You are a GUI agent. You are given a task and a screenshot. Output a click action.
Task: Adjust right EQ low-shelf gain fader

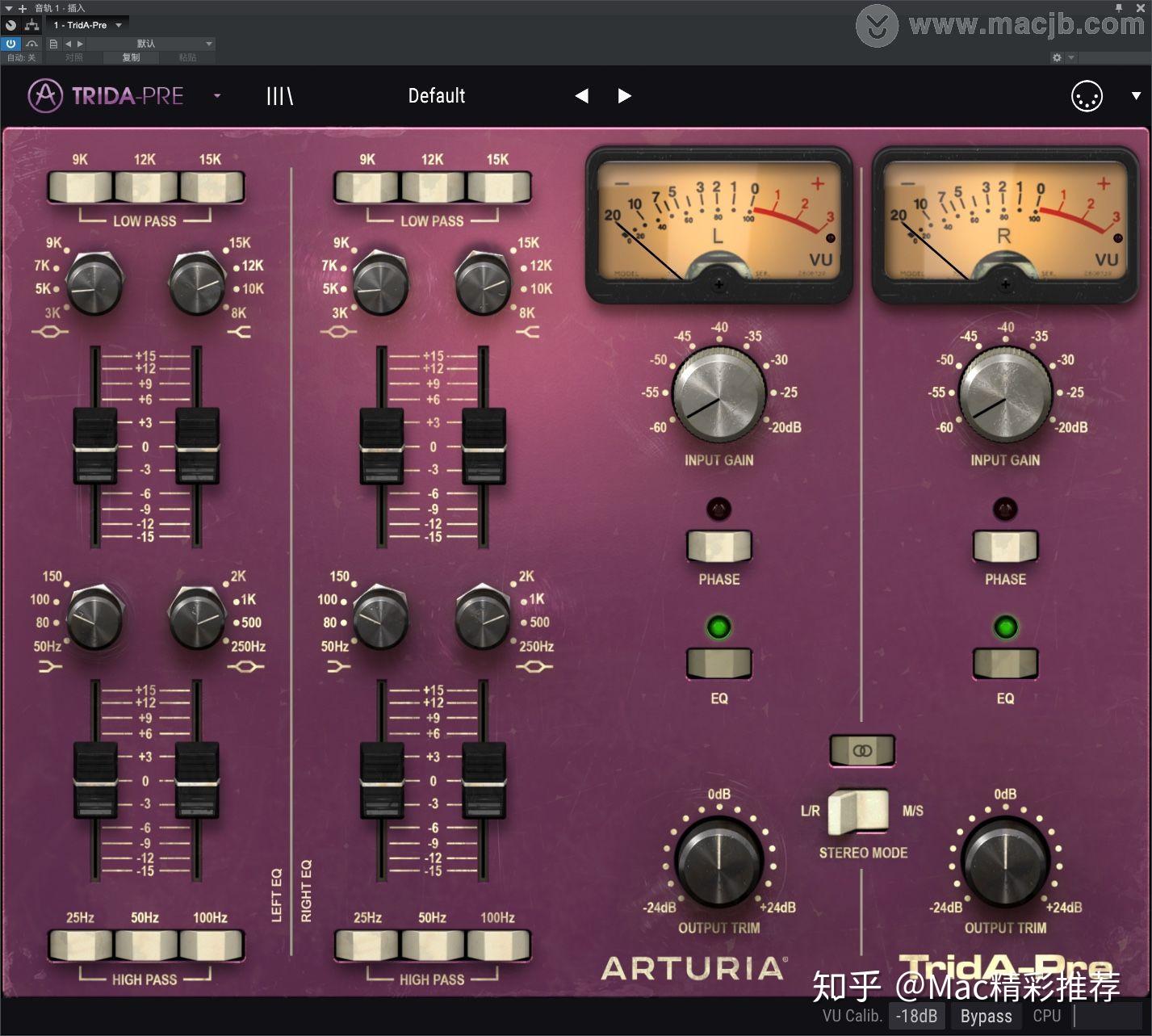382,781
